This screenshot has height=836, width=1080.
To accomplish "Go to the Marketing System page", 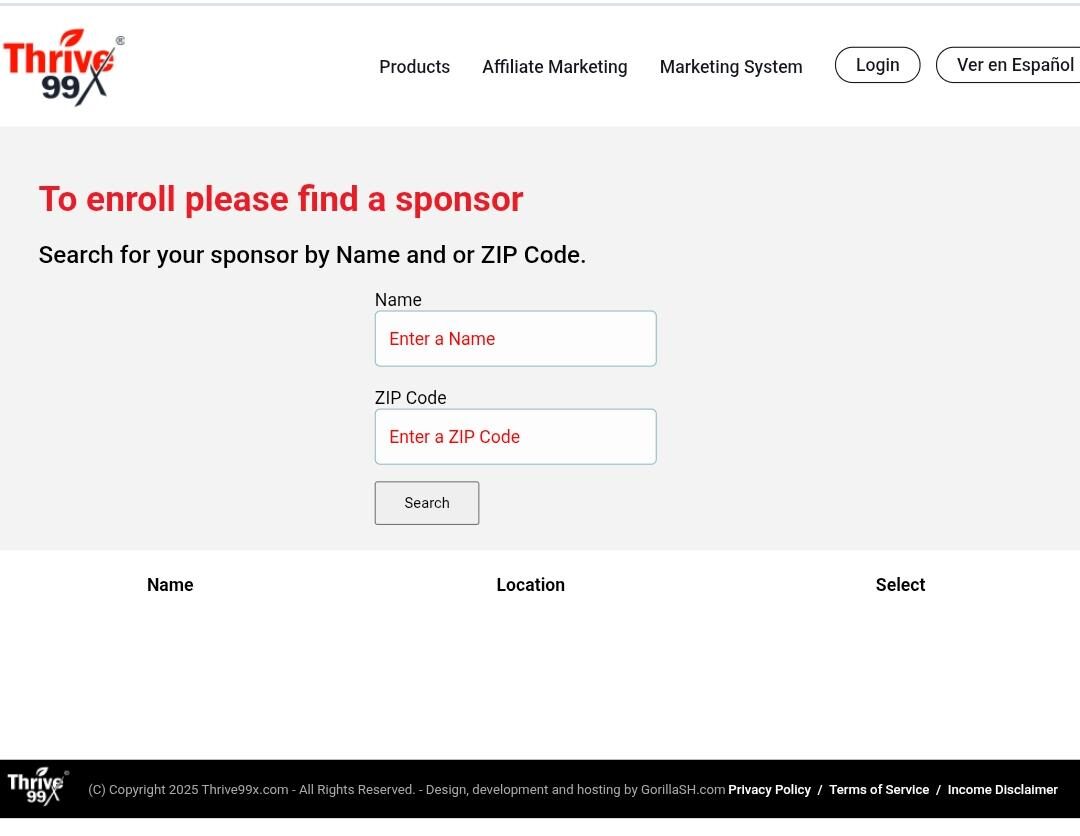I will (730, 67).
